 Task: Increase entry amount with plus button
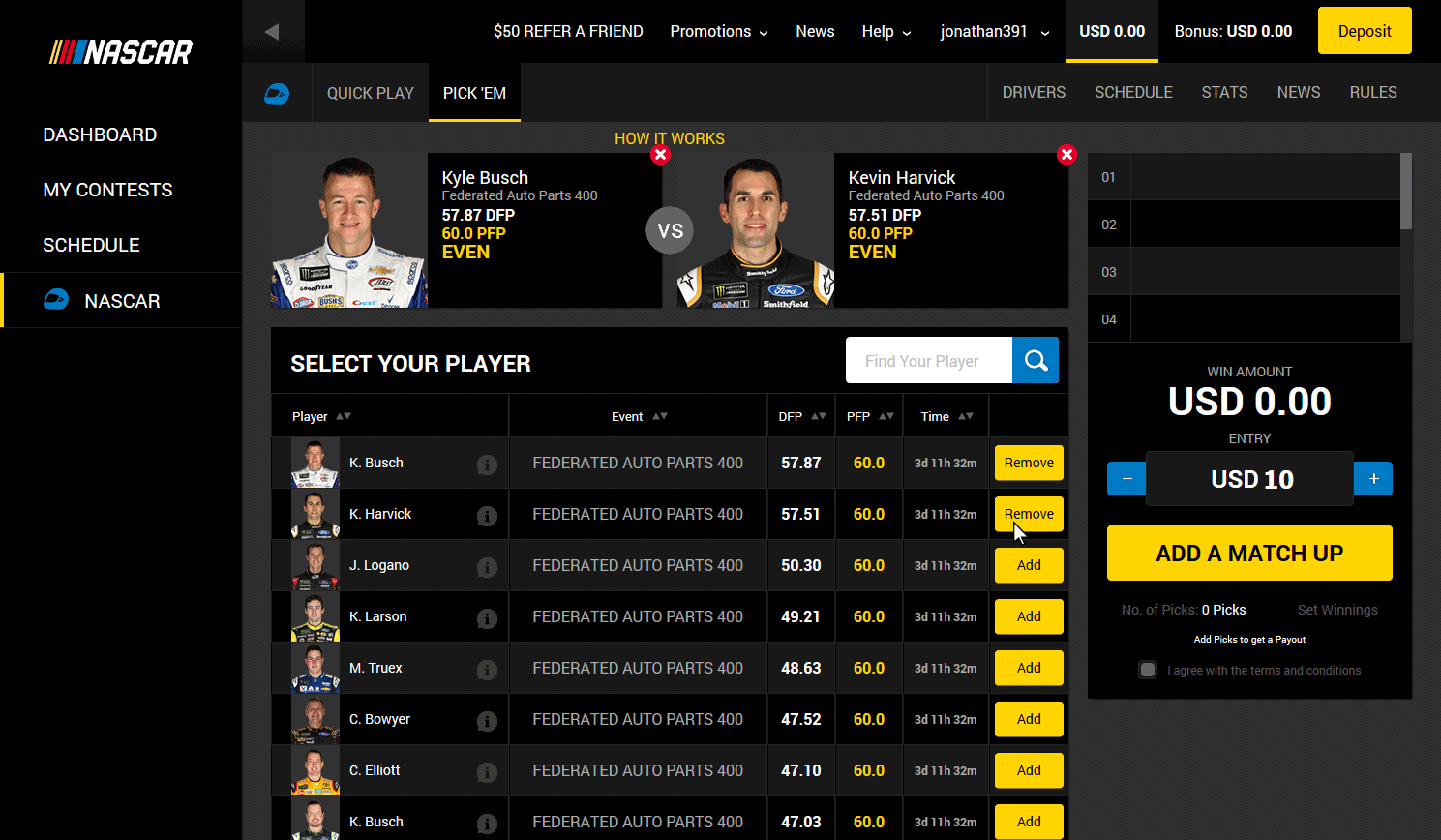[1373, 479]
